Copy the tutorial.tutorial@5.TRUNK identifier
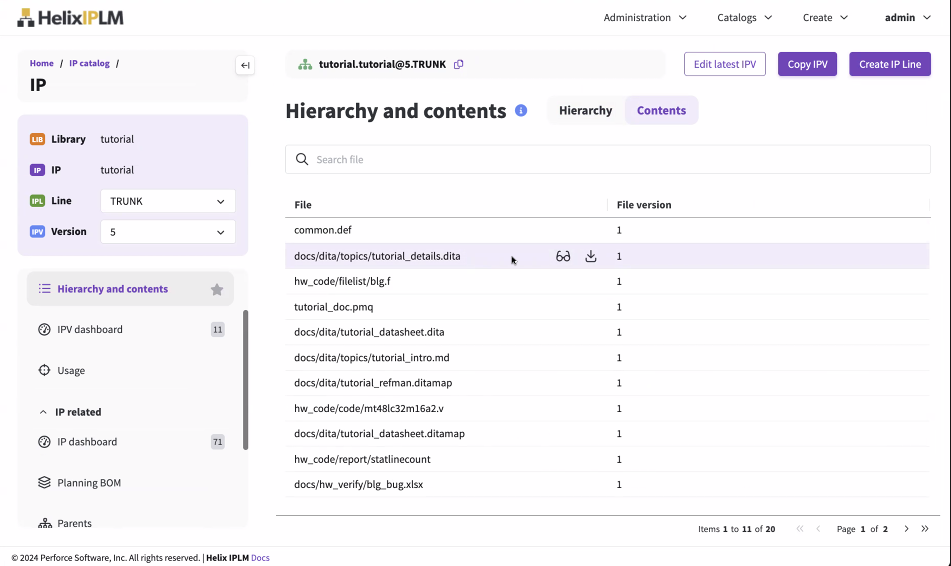This screenshot has height=566, width=951. 459,65
